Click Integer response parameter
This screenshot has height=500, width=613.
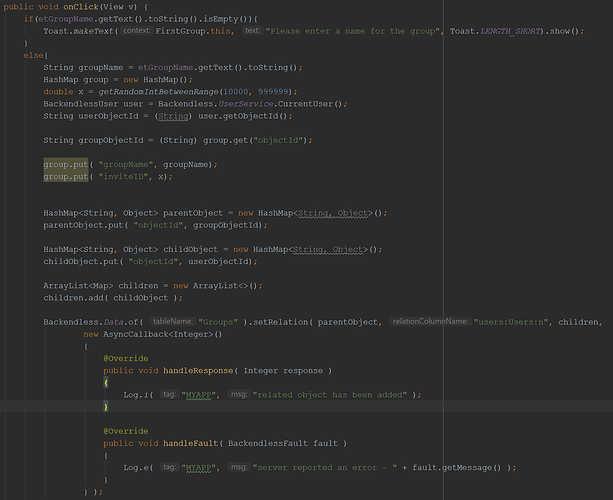pyautogui.click(x=283, y=370)
